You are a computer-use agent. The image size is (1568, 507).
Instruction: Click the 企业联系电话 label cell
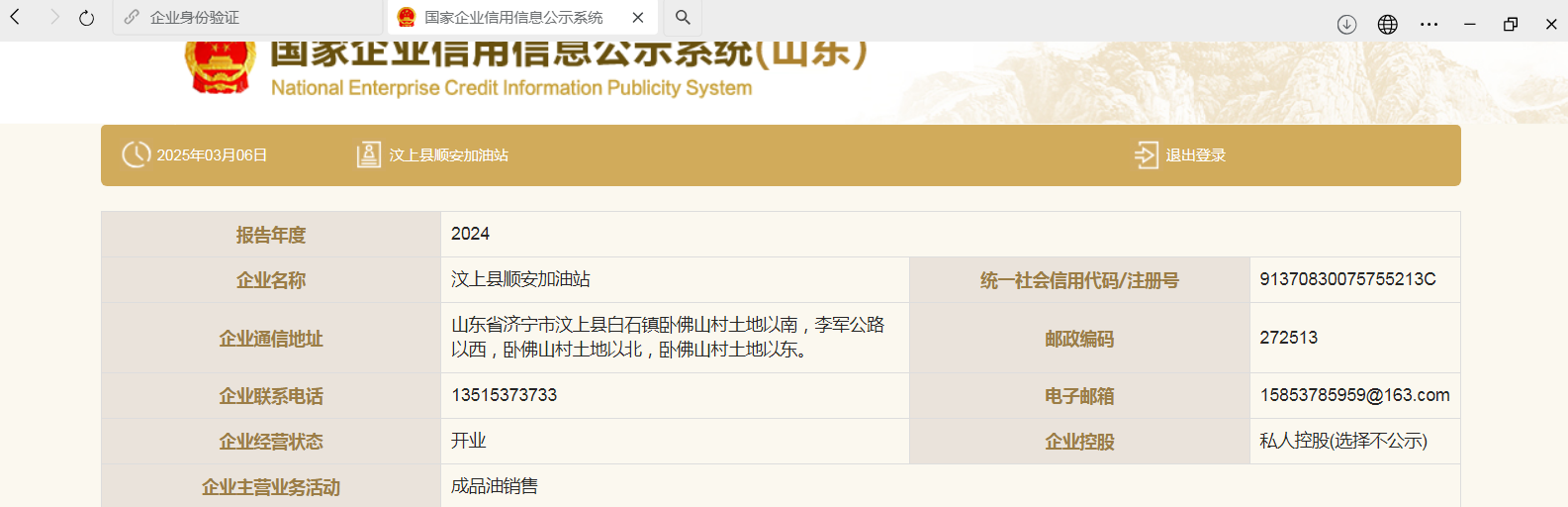[x=271, y=396]
